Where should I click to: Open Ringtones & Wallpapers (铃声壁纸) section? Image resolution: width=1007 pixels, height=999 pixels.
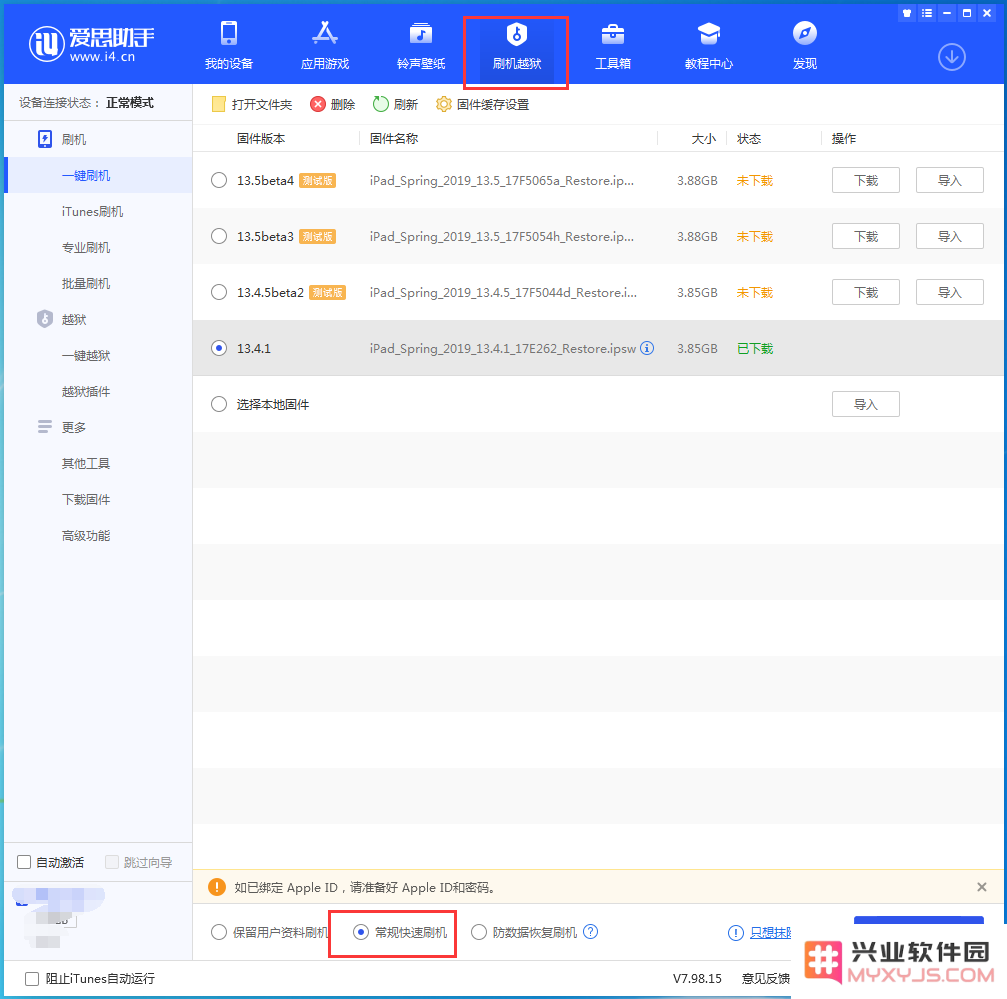[421, 45]
